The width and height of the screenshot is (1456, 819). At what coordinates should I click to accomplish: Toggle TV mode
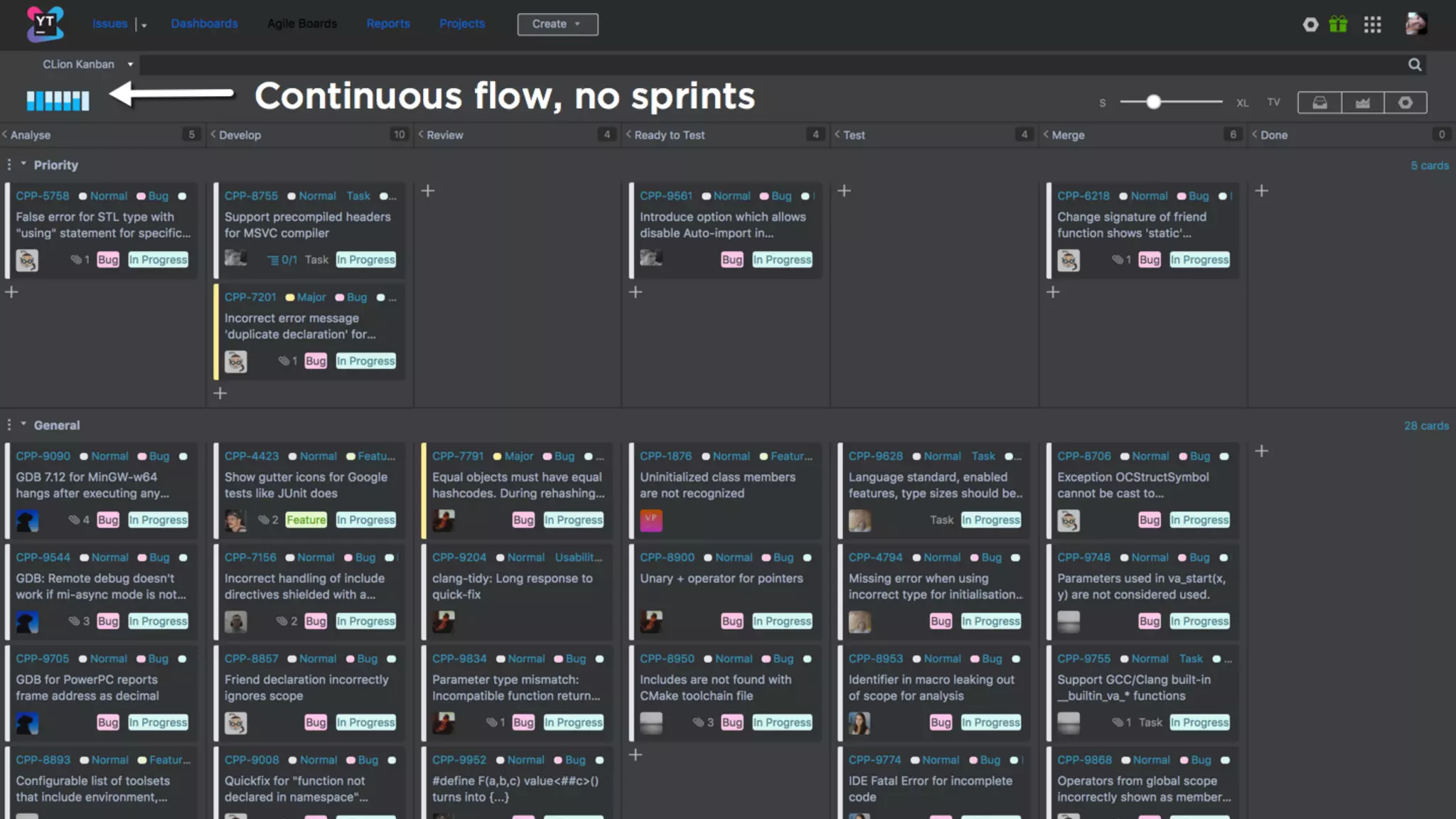click(1273, 102)
